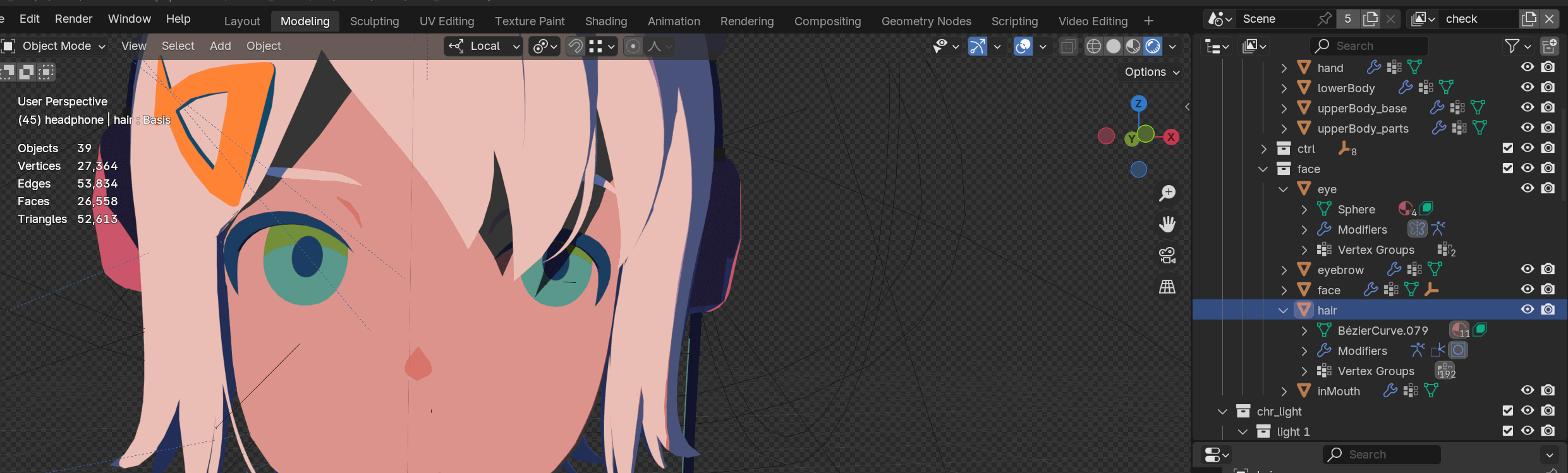1568x473 pixels.
Task: Open outliner display mode selector
Action: 1255,46
